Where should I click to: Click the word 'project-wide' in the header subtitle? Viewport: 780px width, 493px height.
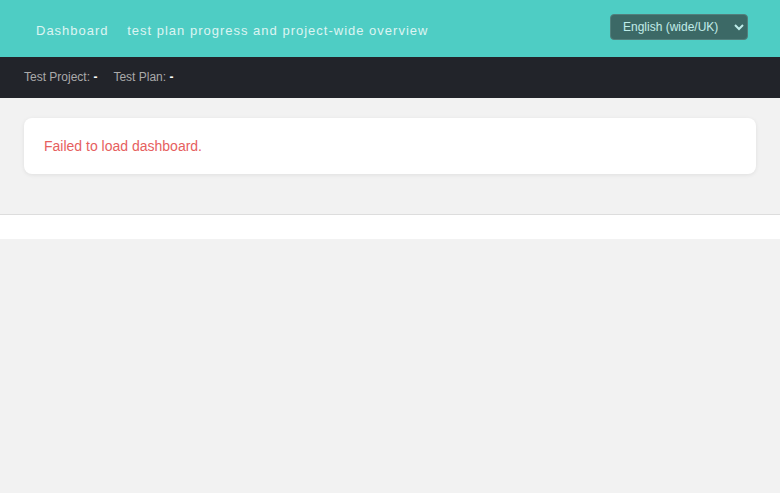tap(323, 31)
